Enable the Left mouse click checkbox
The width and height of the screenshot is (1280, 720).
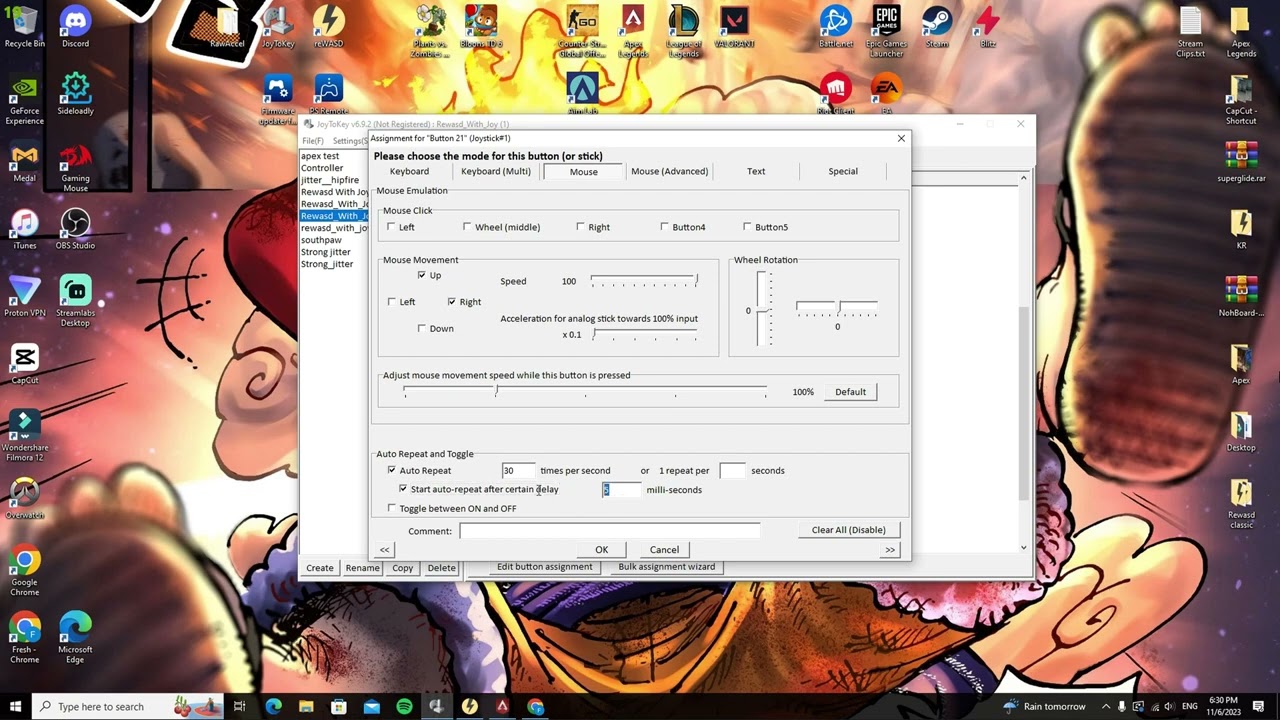point(392,227)
